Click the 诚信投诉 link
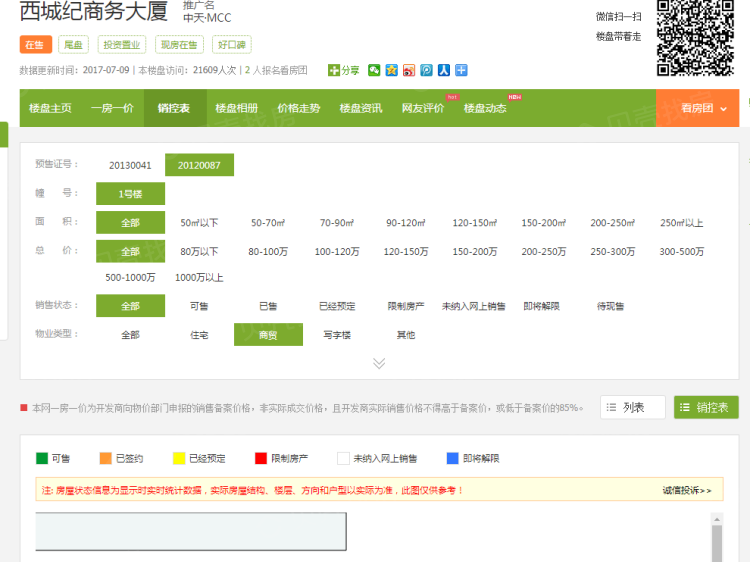 (x=686, y=490)
